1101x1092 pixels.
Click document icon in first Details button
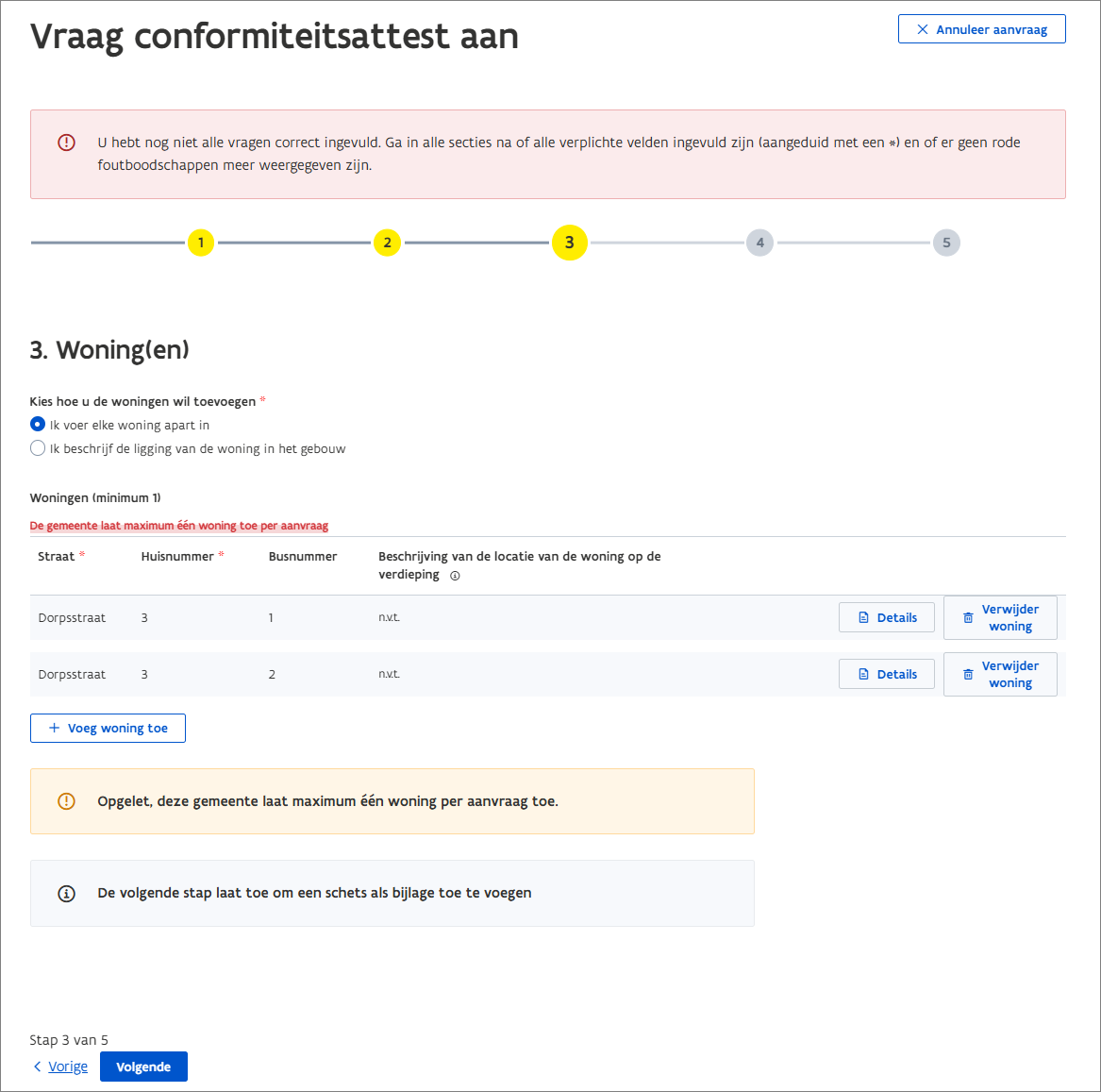[863, 618]
